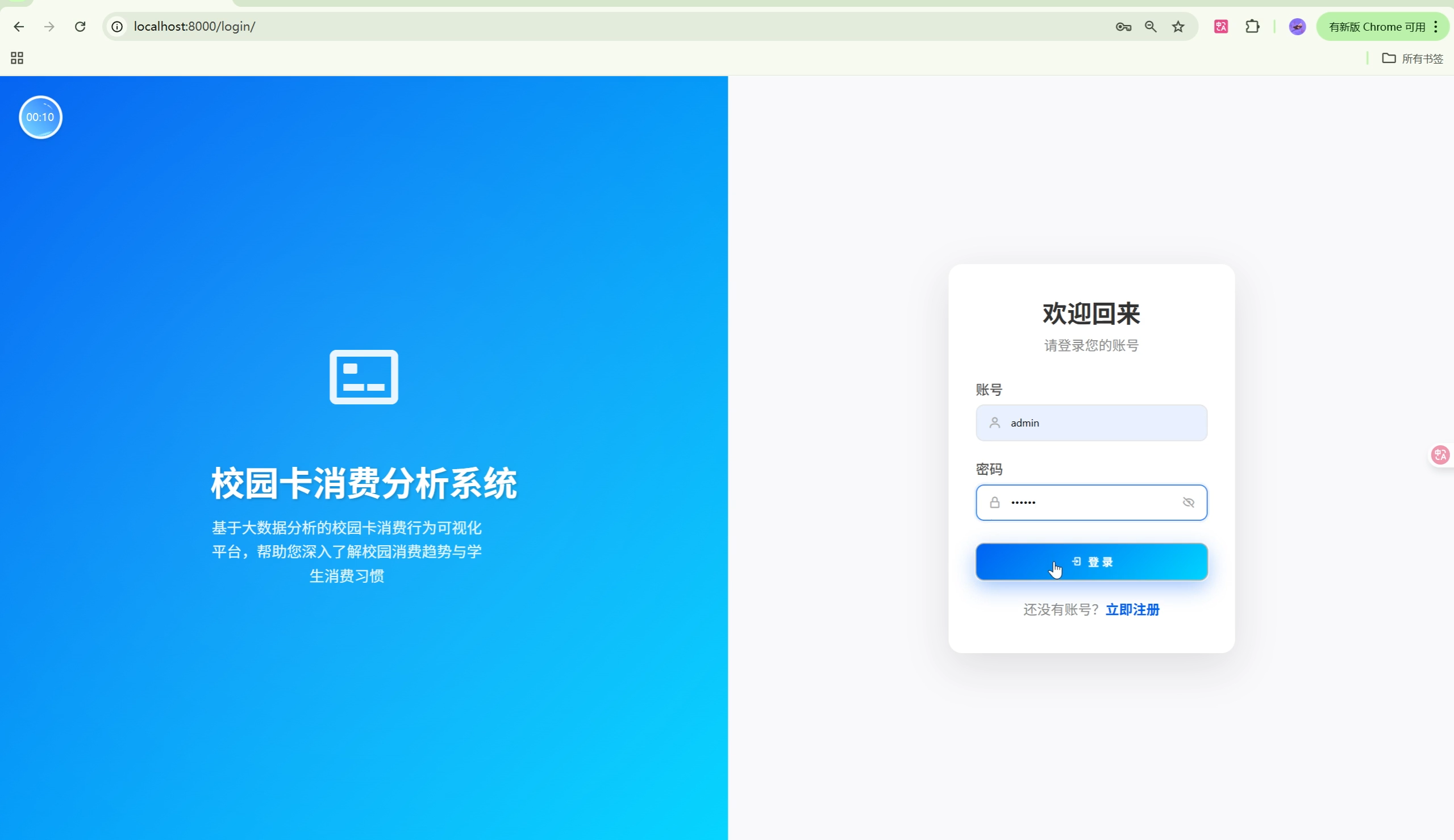The width and height of the screenshot is (1454, 840).
Task: Click the zoom magnifier icon
Action: tap(1151, 27)
